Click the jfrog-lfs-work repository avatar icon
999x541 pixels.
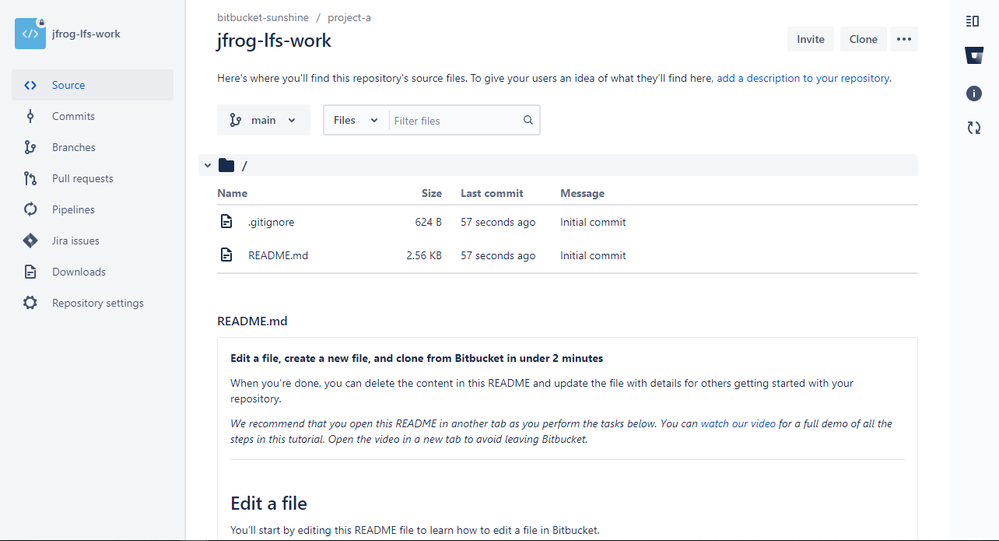coord(30,34)
